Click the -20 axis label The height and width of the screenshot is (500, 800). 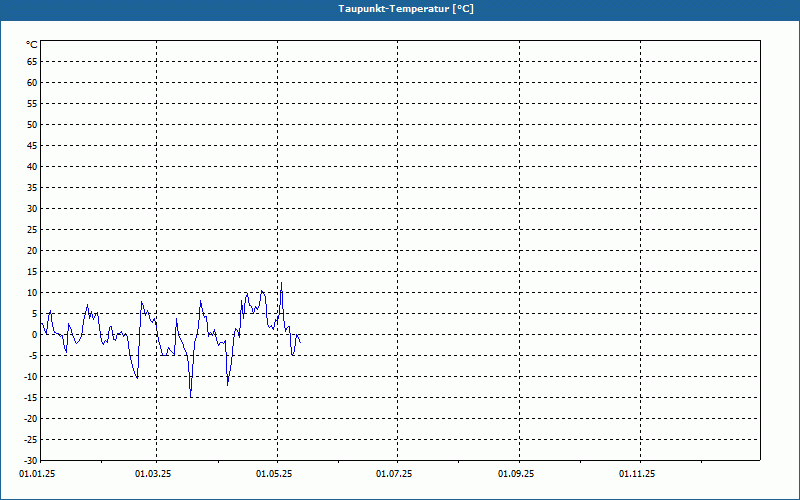click(31, 418)
